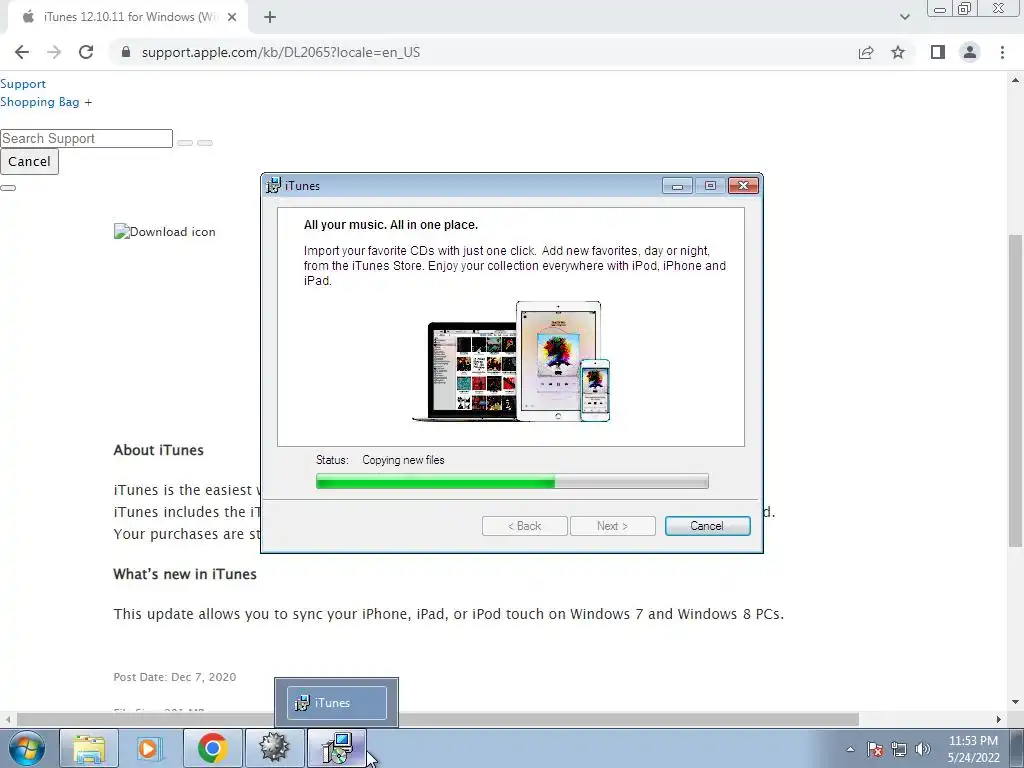
Task: Bookmark the page with the star icon
Action: [898, 52]
